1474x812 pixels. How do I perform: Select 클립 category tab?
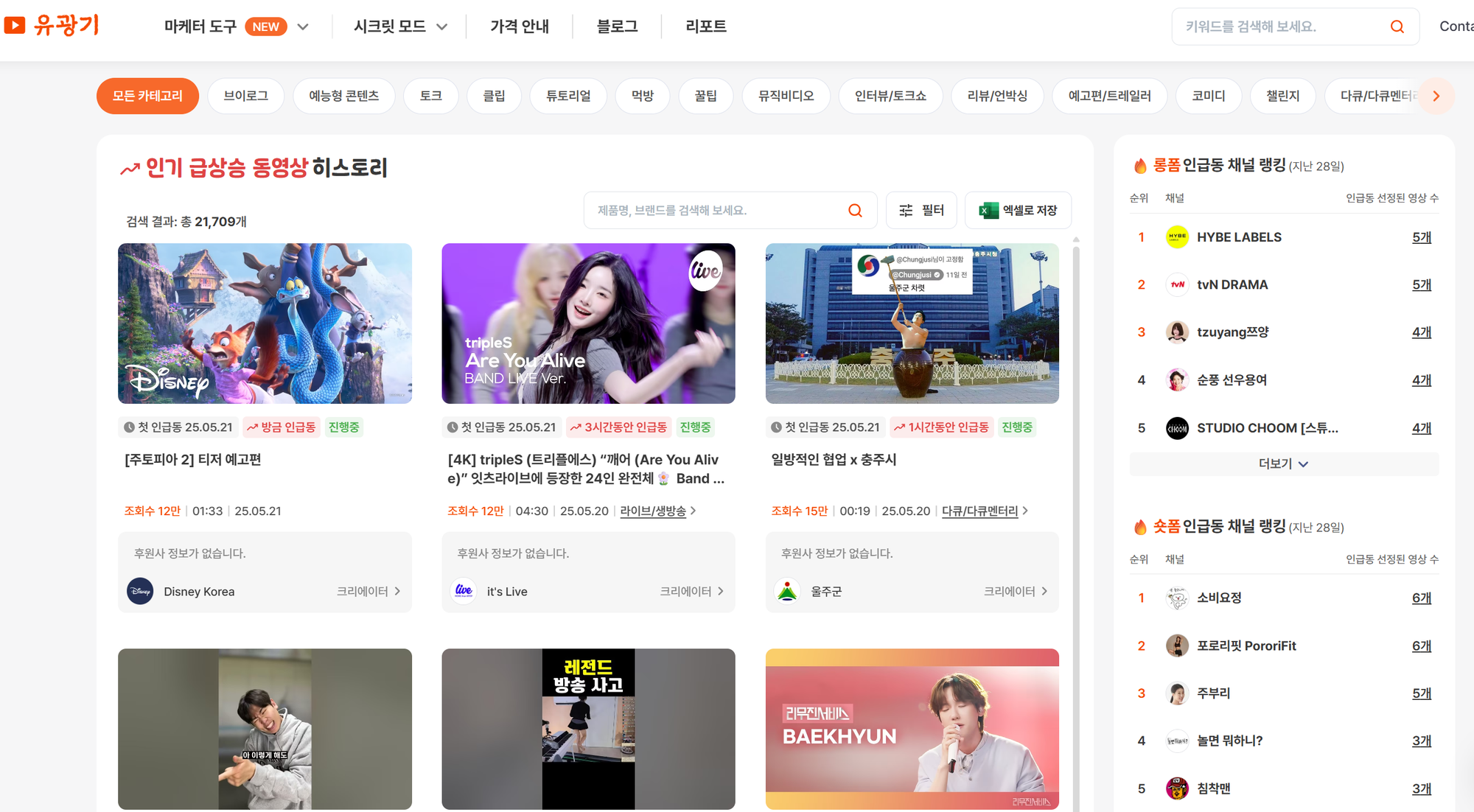(x=494, y=96)
